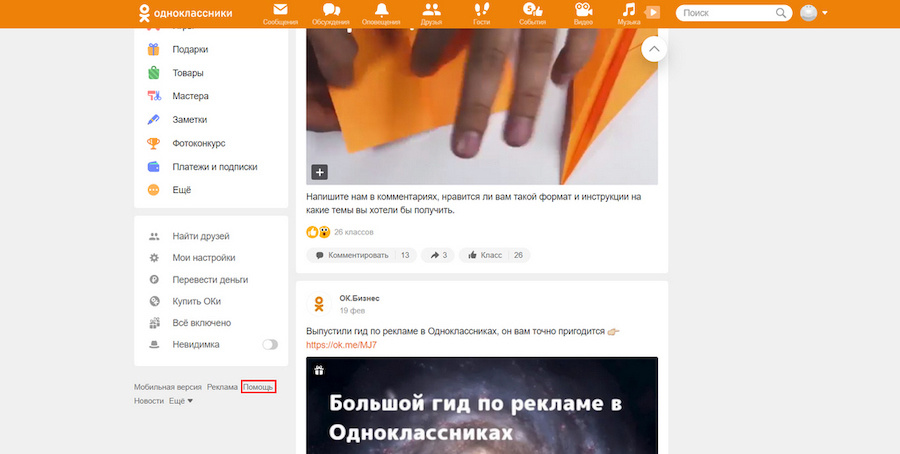The image size is (900, 454).
Task: Click the origami video thumbnail
Action: point(482,107)
